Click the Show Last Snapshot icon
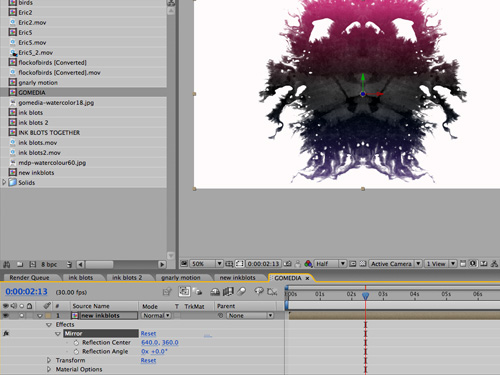The height and width of the screenshot is (375, 500). tap(298, 264)
